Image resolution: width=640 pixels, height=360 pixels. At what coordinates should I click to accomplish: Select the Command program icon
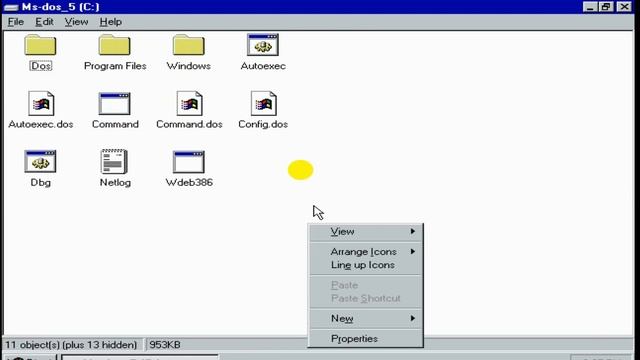tap(115, 104)
